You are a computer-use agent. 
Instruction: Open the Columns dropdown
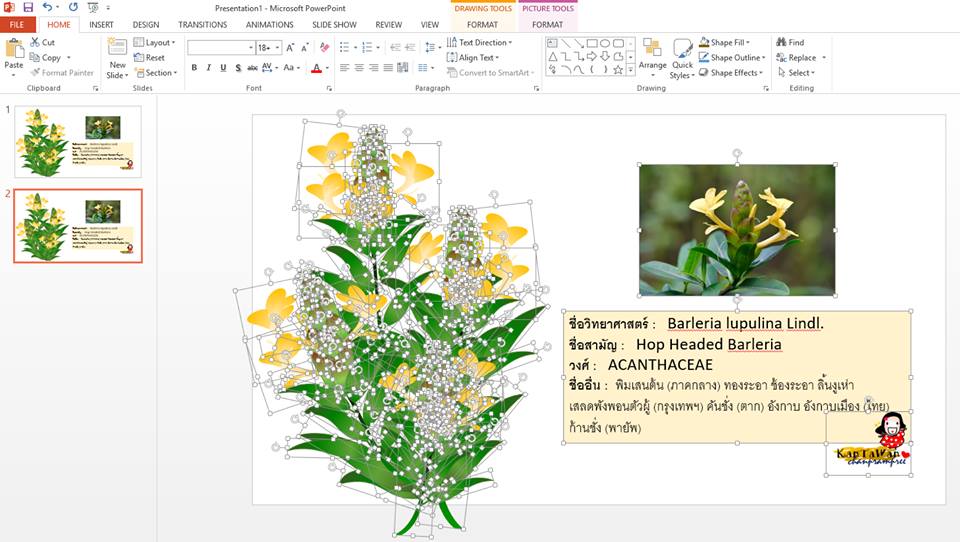click(426, 68)
